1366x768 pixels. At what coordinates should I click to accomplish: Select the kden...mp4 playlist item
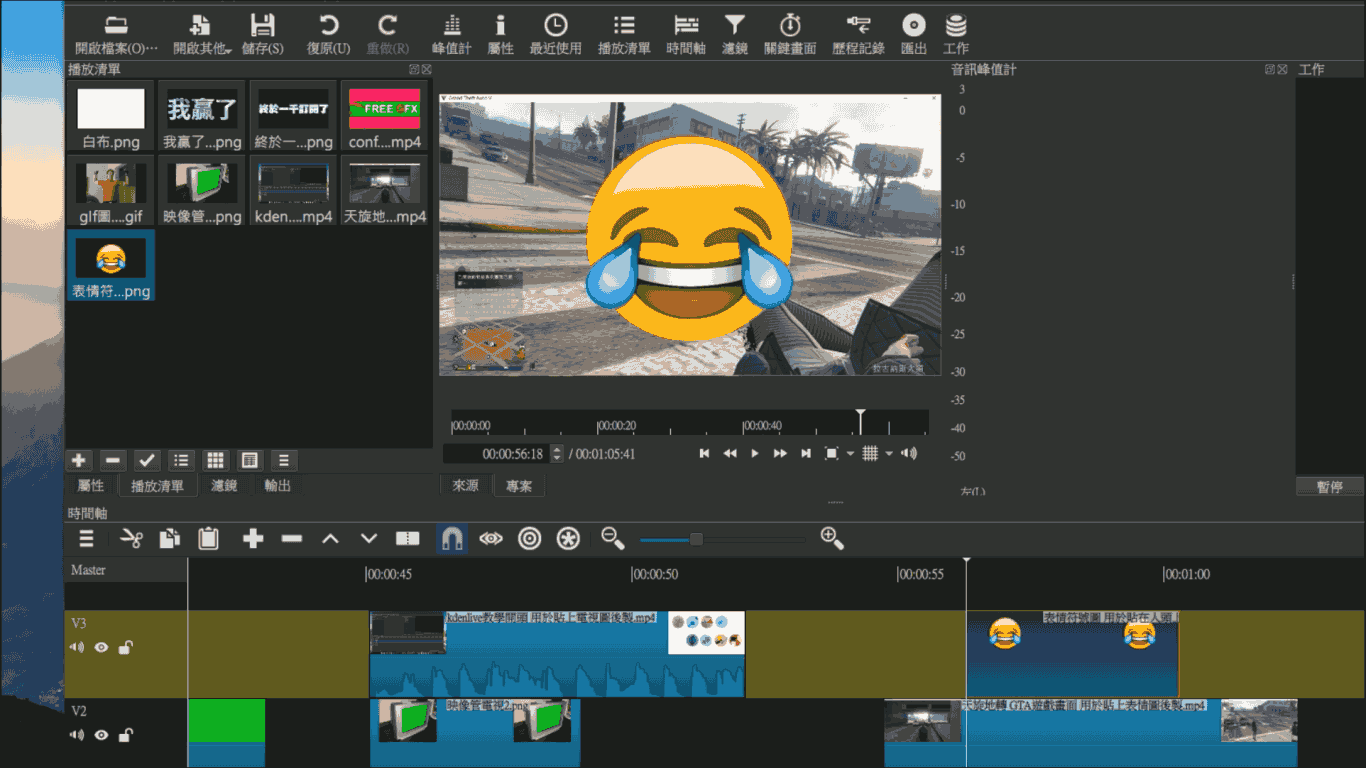[x=293, y=192]
